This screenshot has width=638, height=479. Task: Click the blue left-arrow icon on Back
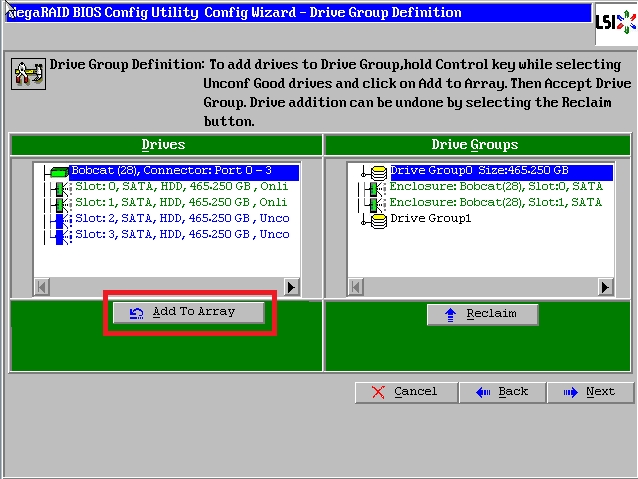pyautogui.click(x=483, y=392)
